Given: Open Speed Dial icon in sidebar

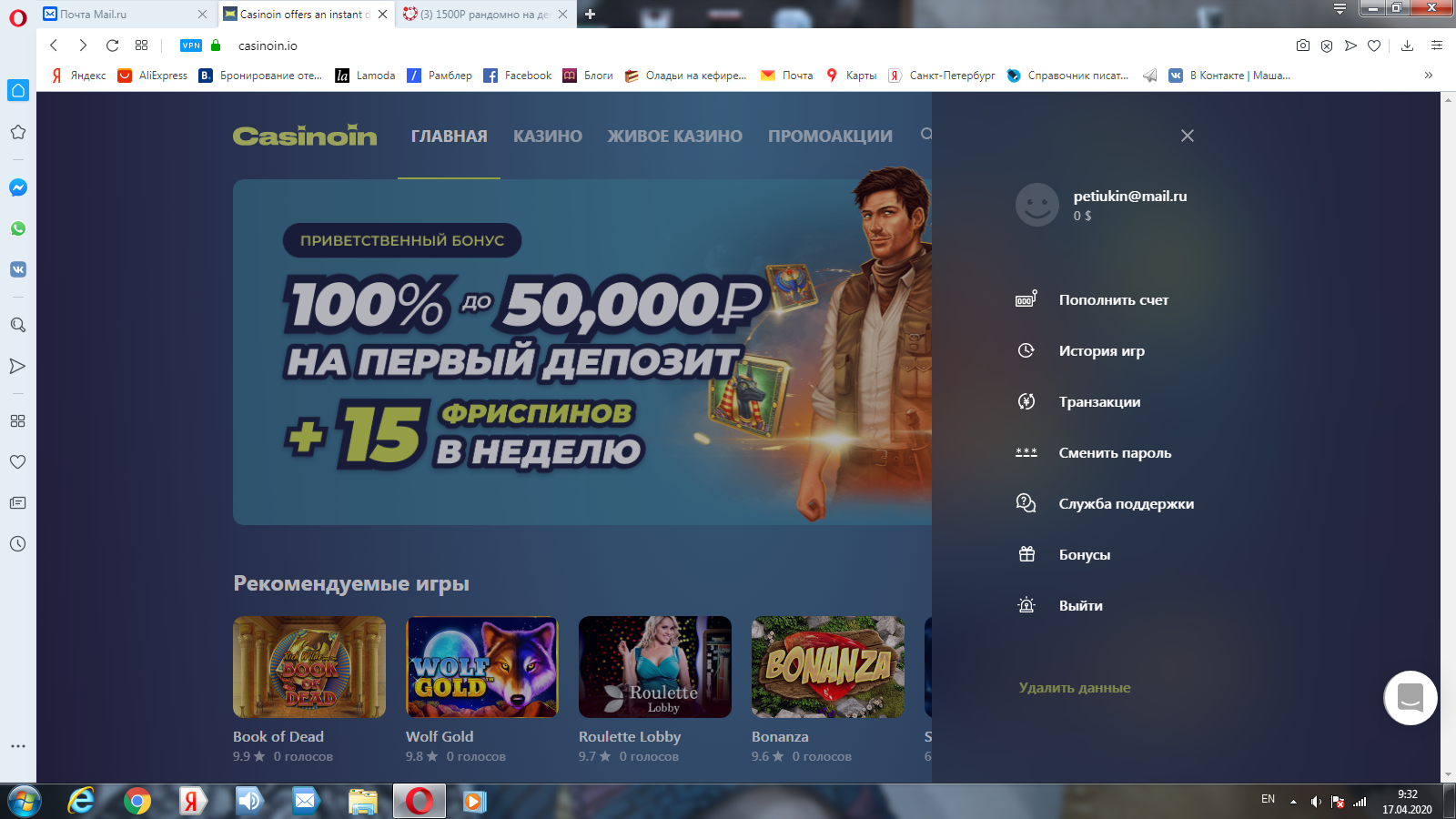Looking at the screenshot, I should pos(17,420).
